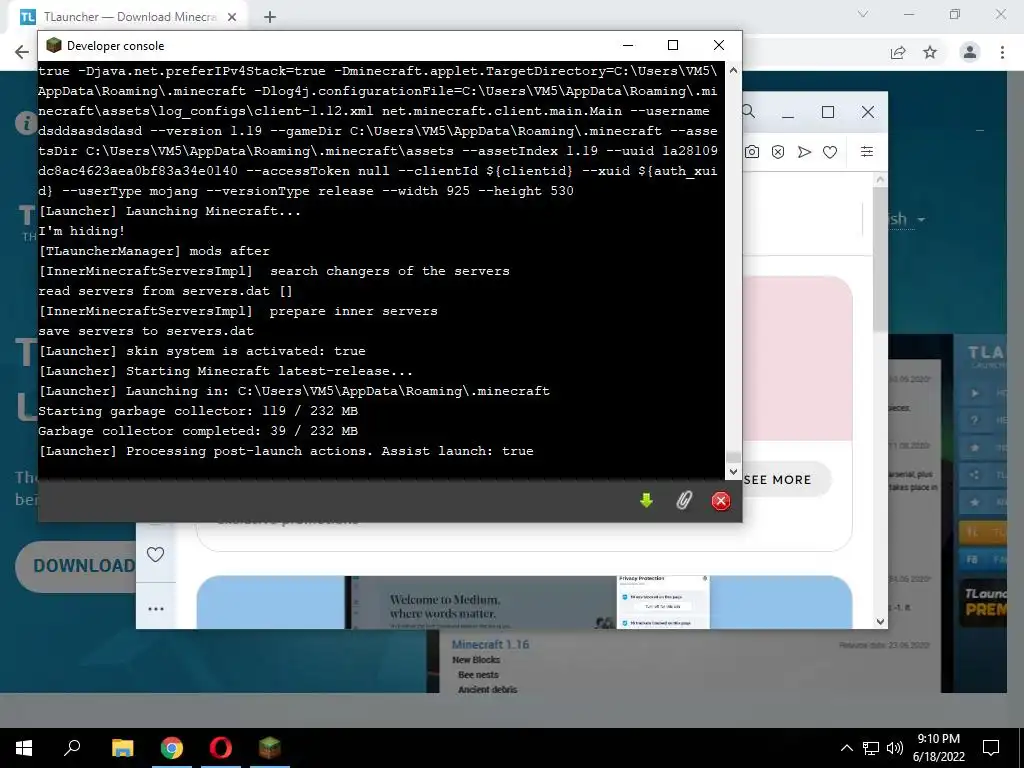This screenshot has width=1024, height=768.
Task: Click the Minecraft block icon in Developer console title
Action: coord(54,45)
